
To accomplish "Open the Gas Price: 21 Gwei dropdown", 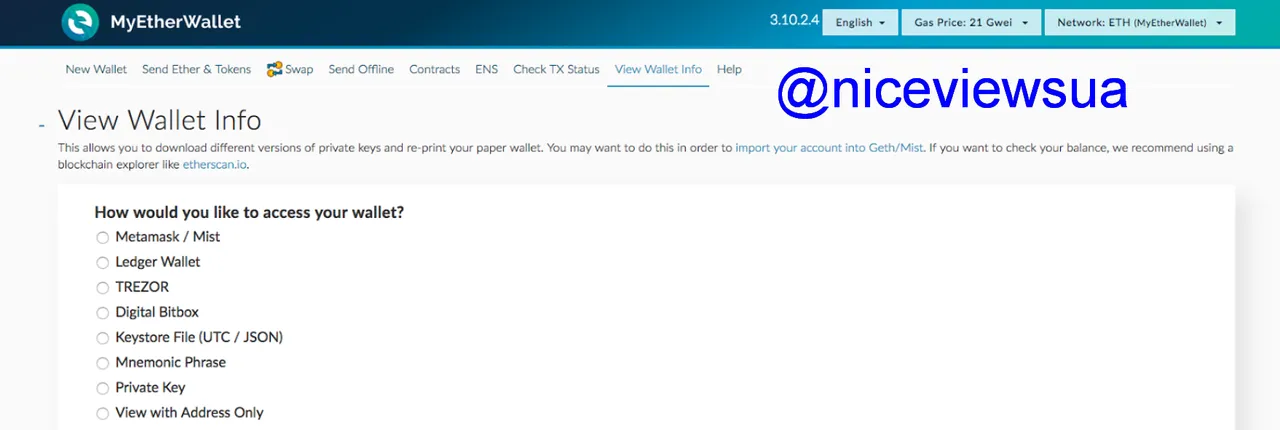I will coord(970,22).
